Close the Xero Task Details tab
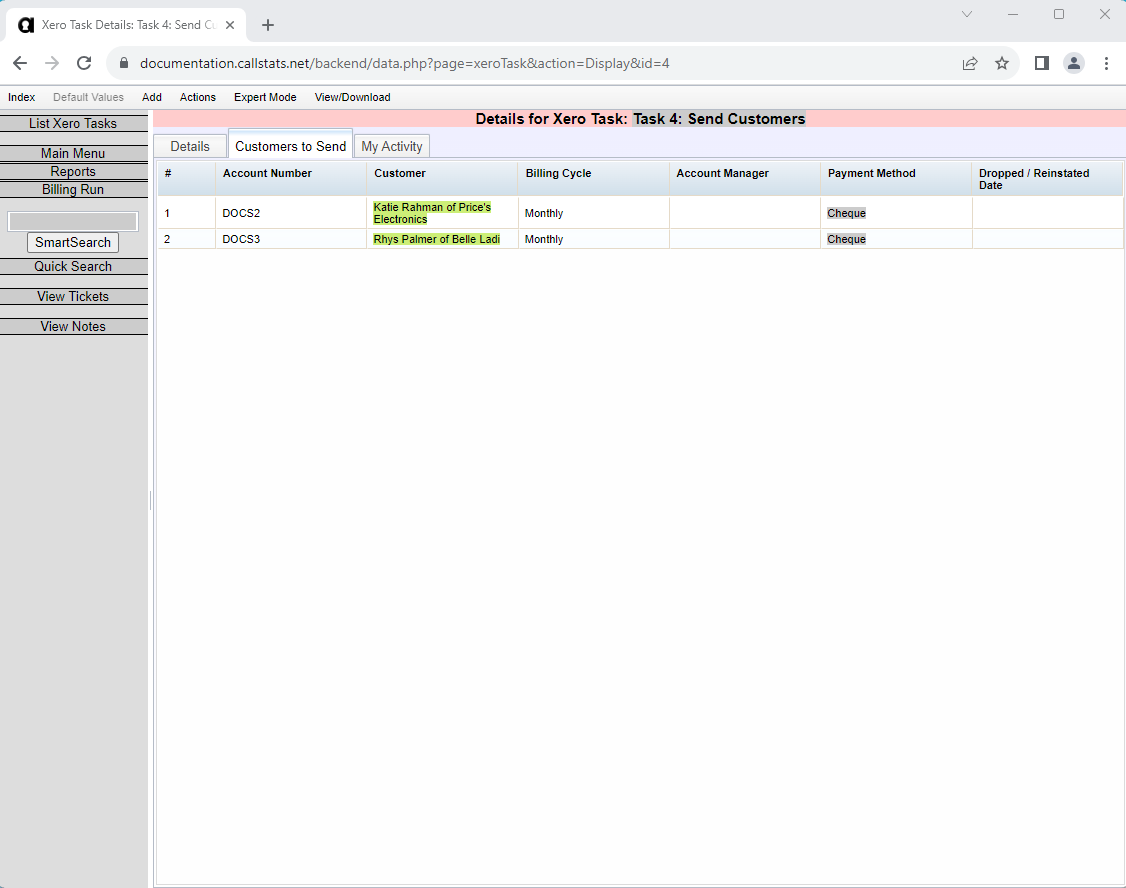The height and width of the screenshot is (888, 1126). coord(230,25)
